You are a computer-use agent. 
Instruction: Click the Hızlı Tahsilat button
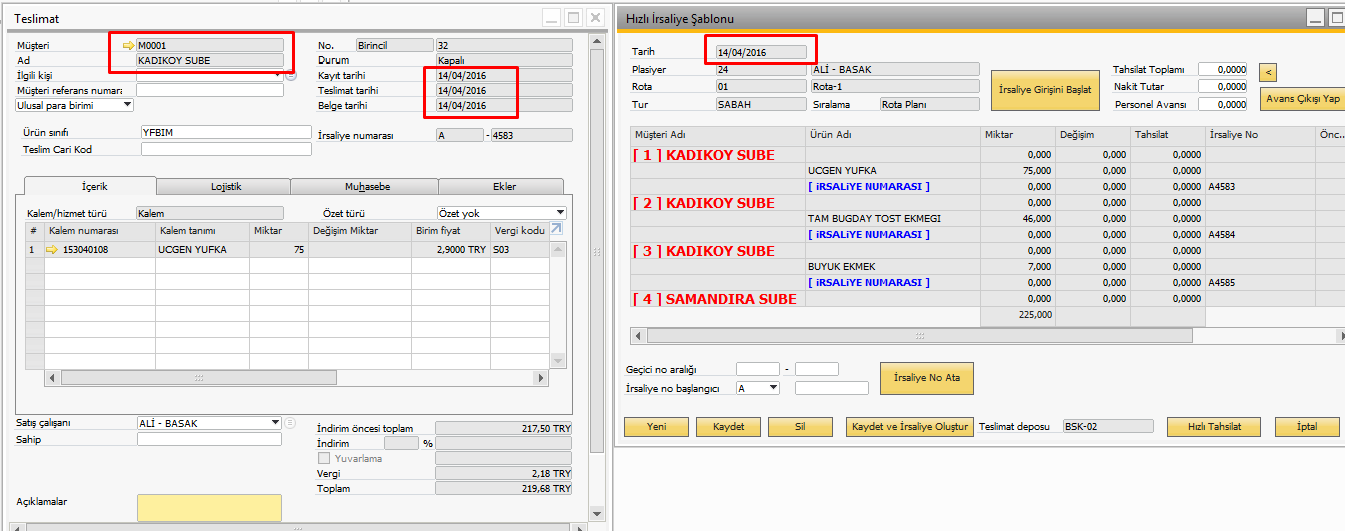coord(1213,427)
